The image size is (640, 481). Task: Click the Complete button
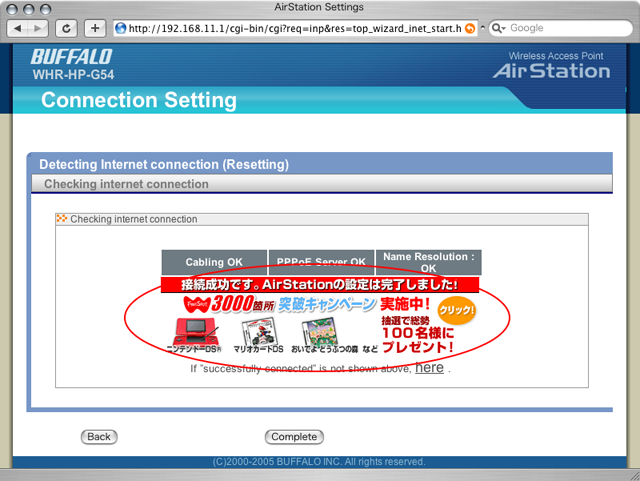pos(294,437)
